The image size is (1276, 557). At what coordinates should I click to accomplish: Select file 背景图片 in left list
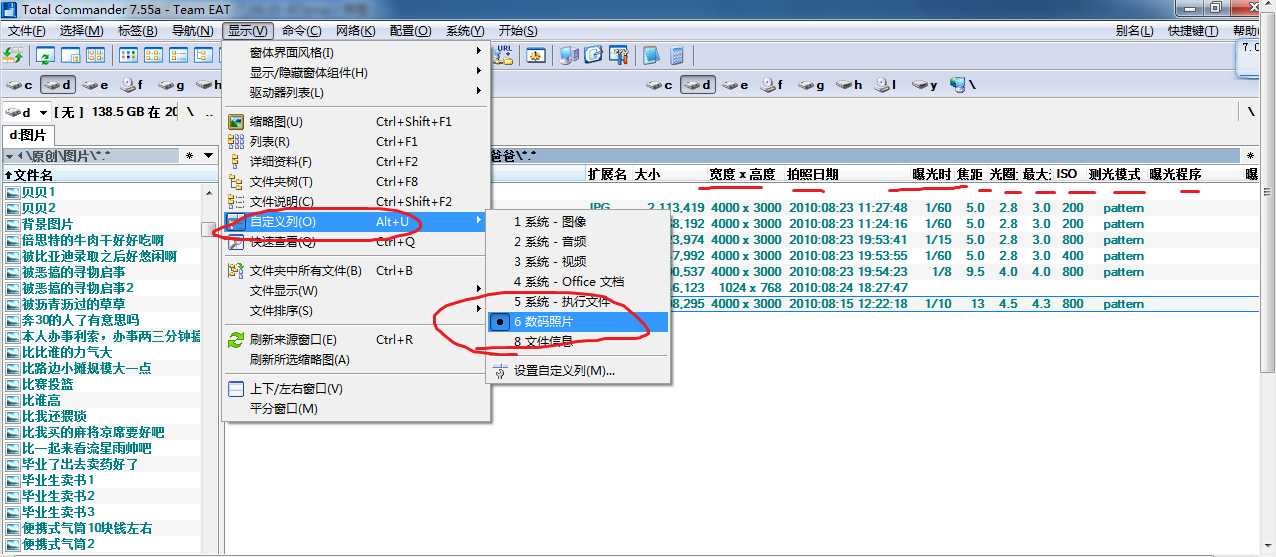click(x=47, y=224)
